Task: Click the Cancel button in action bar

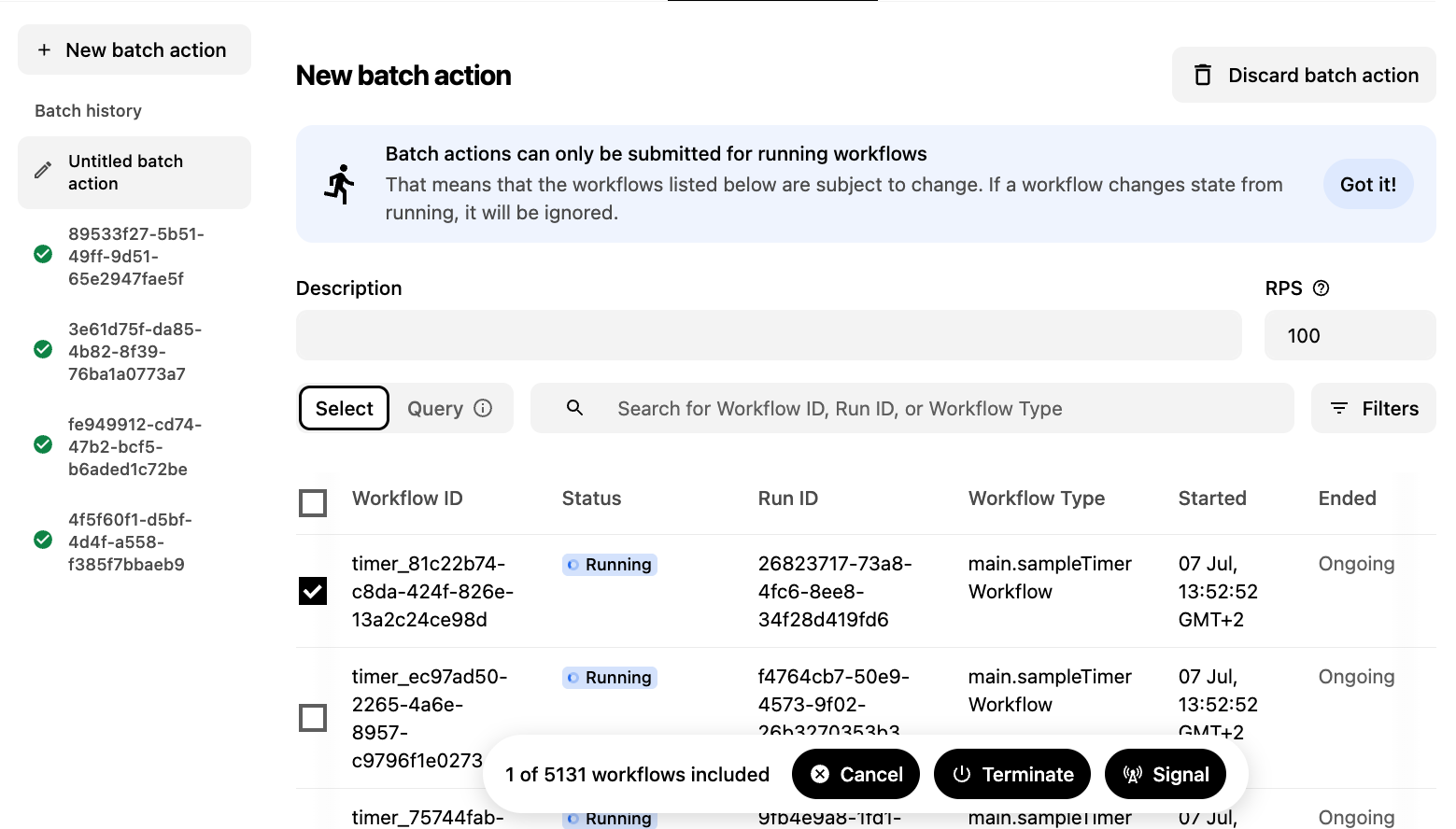Action: (855, 774)
